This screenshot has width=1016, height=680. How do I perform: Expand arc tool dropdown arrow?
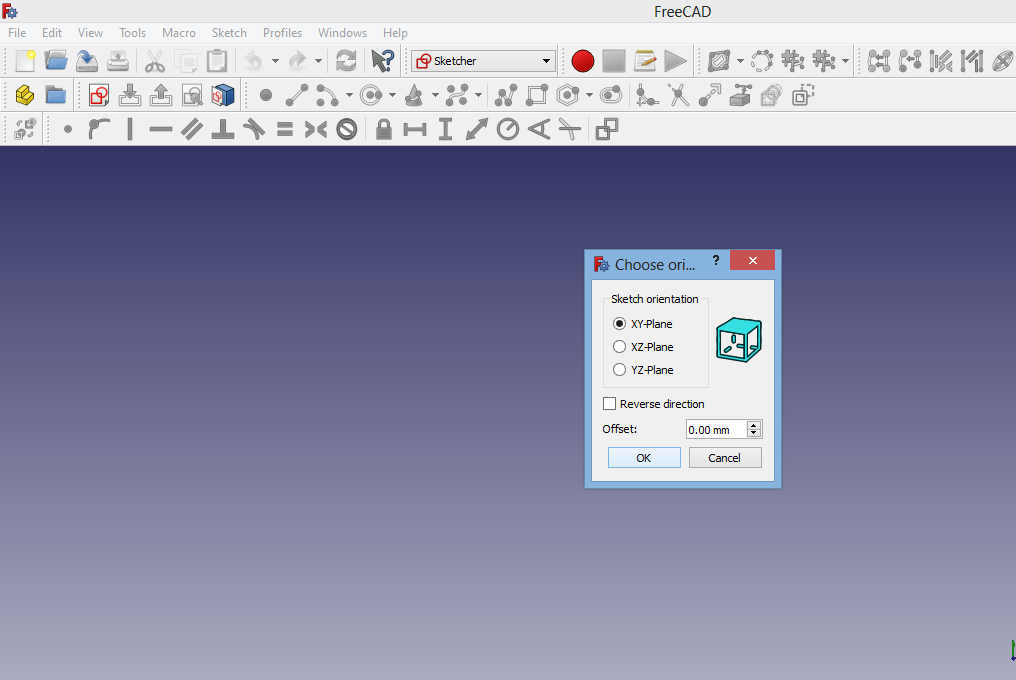(349, 95)
